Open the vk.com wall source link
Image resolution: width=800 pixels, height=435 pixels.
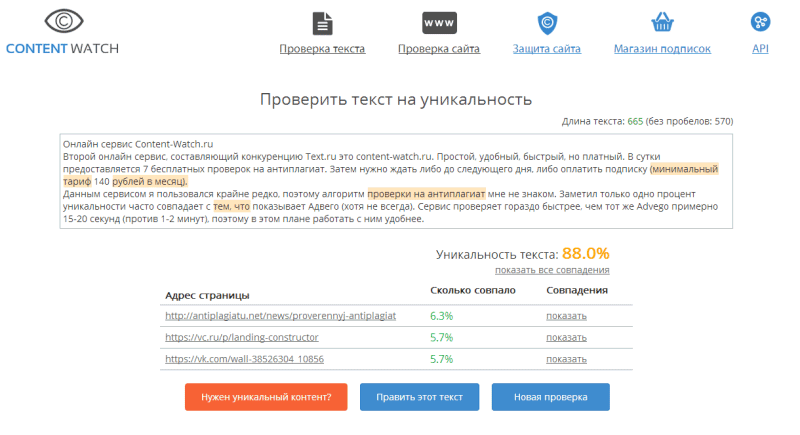pyautogui.click(x=244, y=358)
